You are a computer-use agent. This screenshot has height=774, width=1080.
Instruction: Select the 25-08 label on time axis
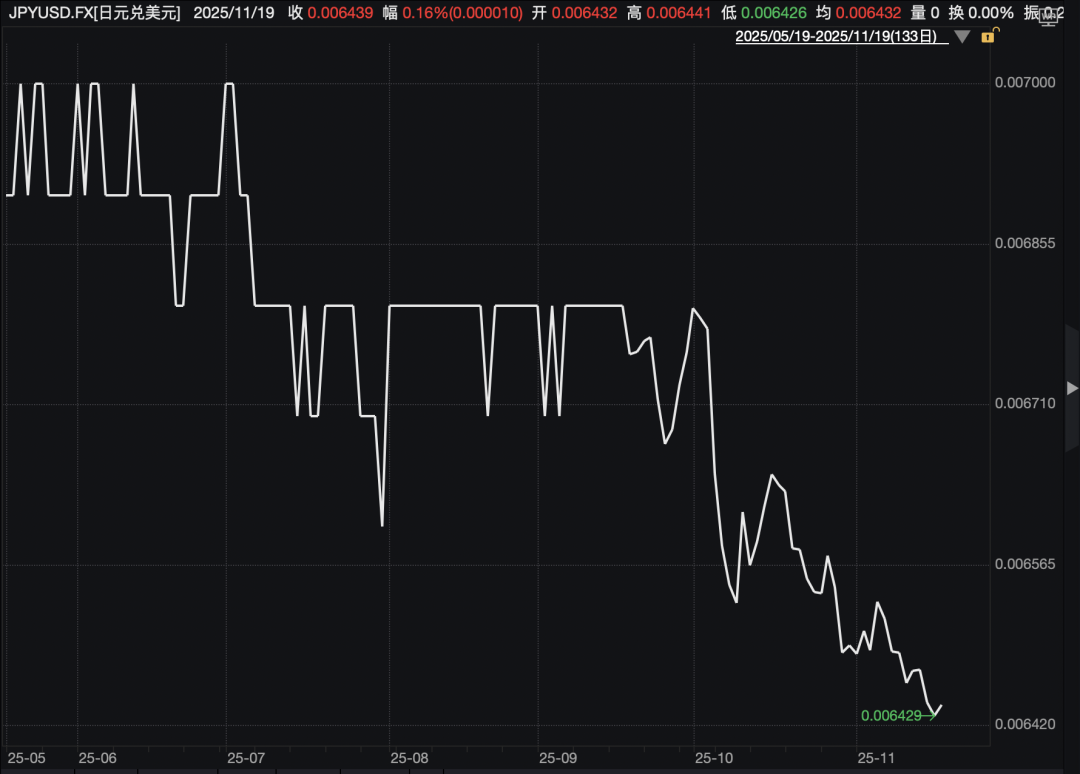pyautogui.click(x=409, y=758)
